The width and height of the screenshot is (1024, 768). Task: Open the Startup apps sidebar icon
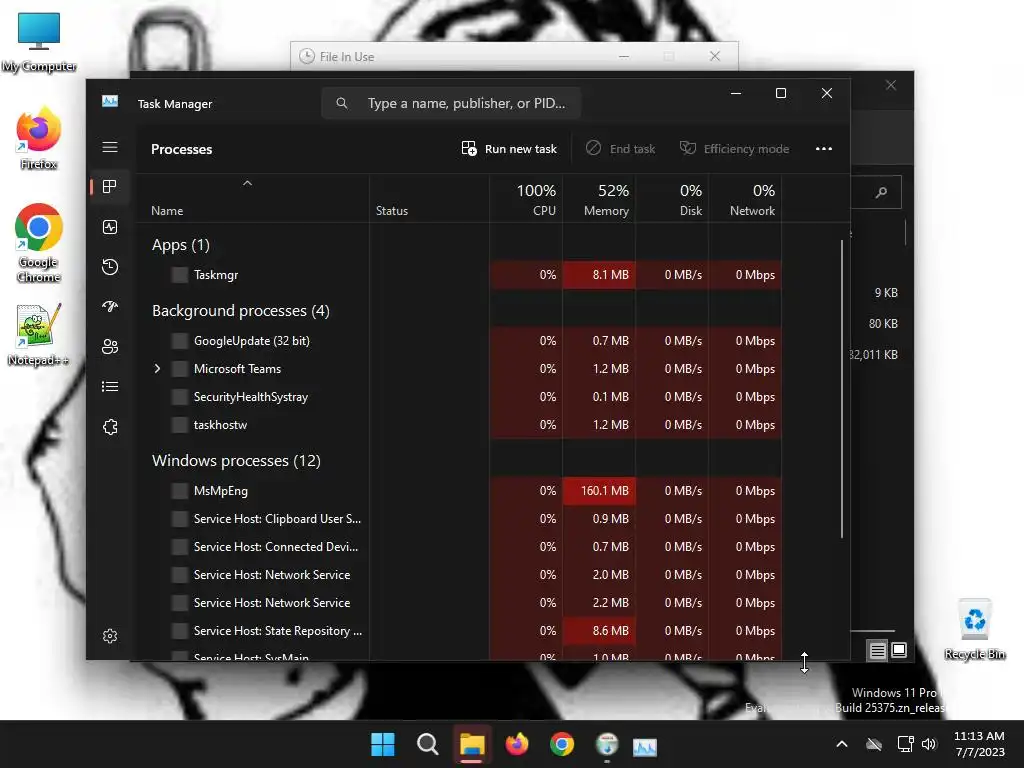click(110, 306)
